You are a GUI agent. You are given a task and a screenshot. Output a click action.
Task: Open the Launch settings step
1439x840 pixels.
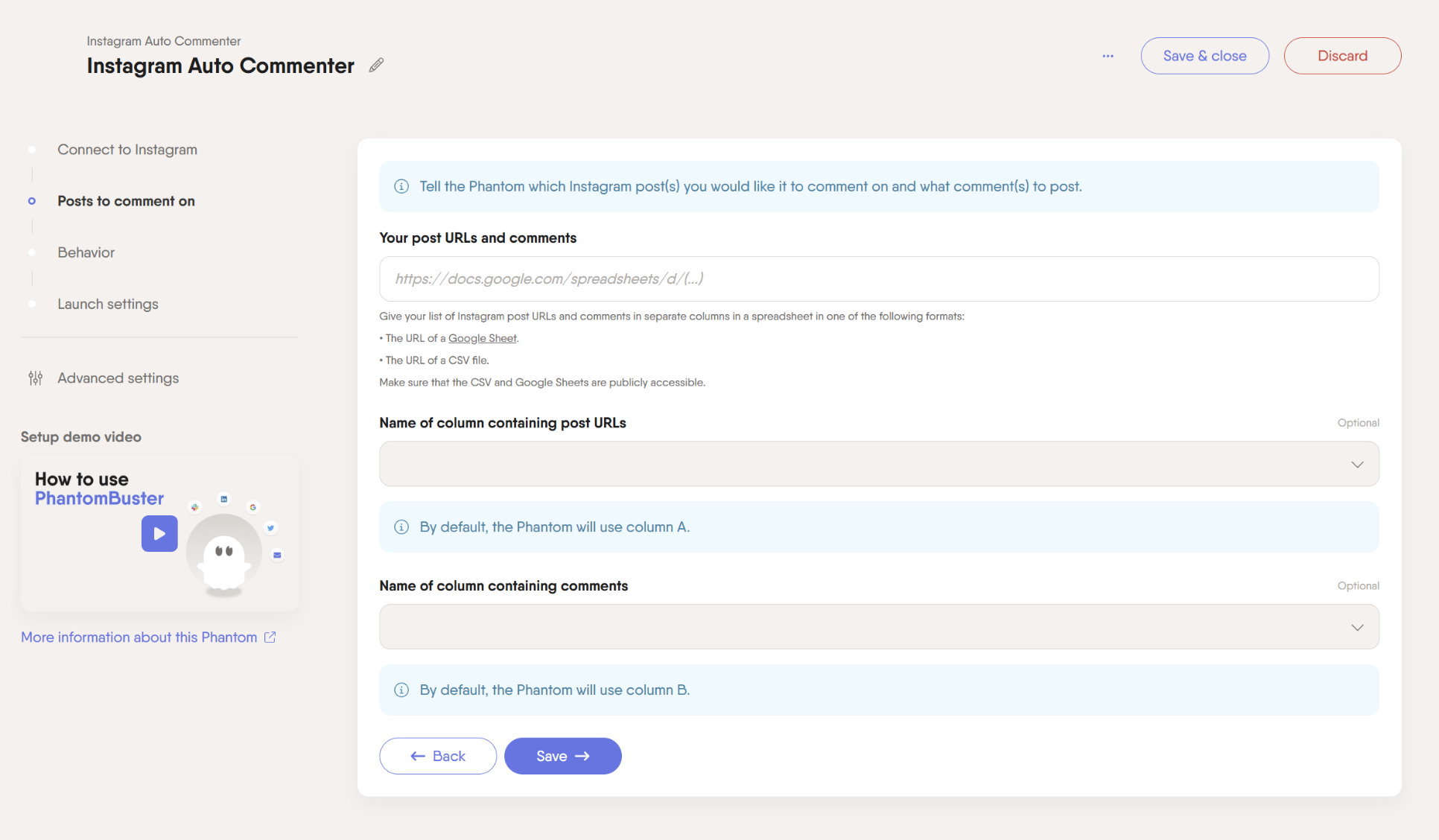[108, 304]
